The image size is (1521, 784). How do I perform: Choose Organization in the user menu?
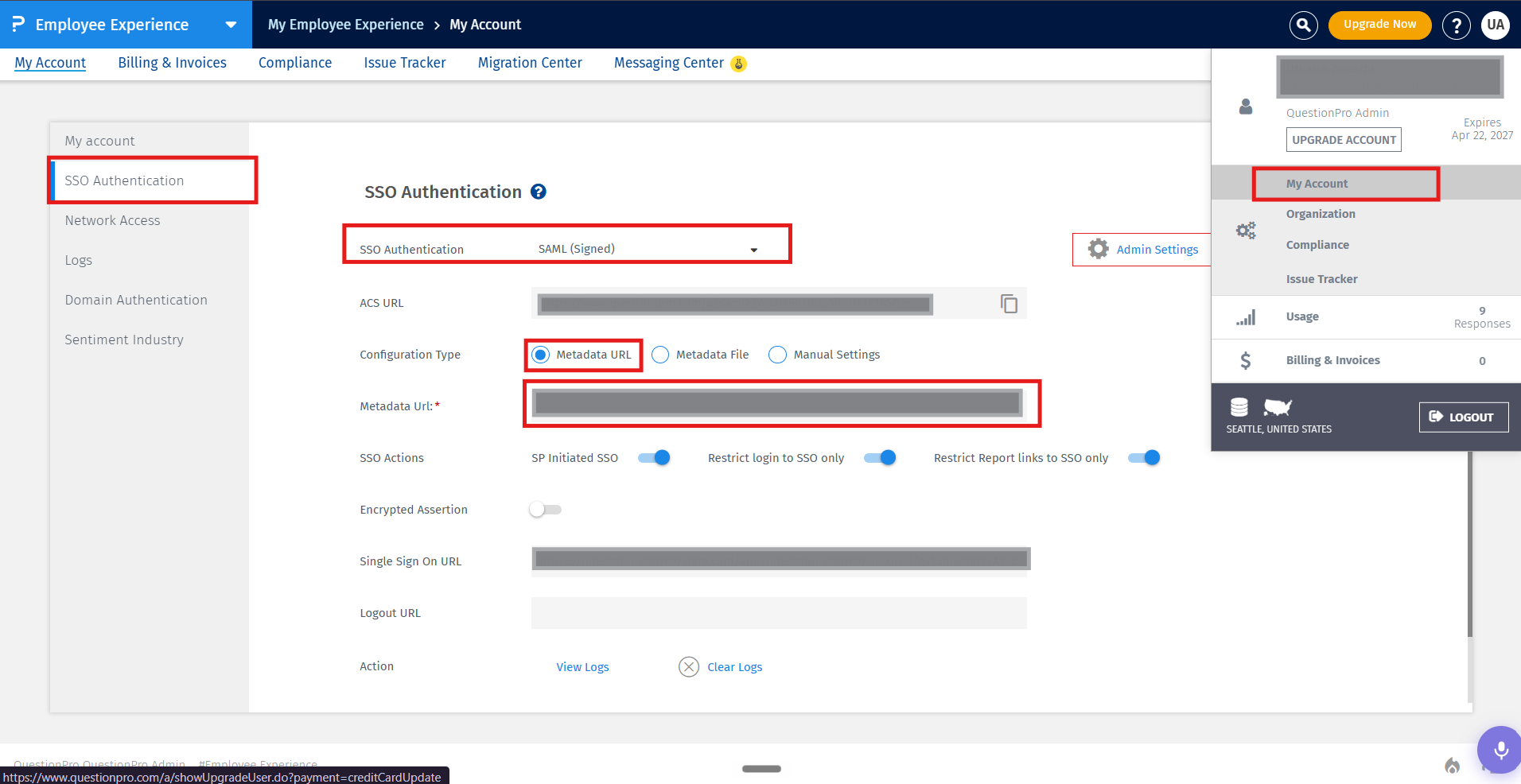pos(1321,214)
